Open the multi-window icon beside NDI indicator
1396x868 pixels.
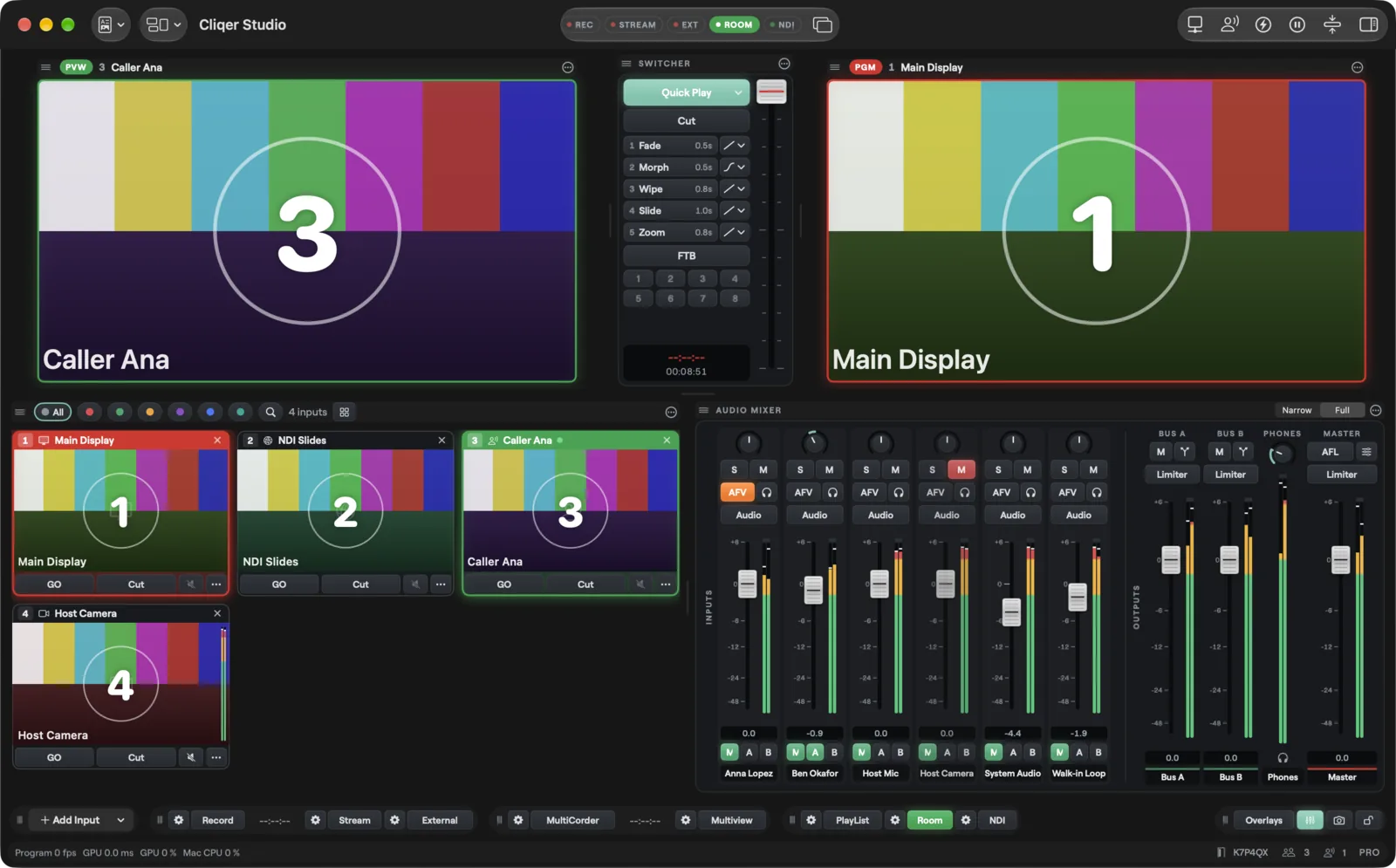pos(822,24)
